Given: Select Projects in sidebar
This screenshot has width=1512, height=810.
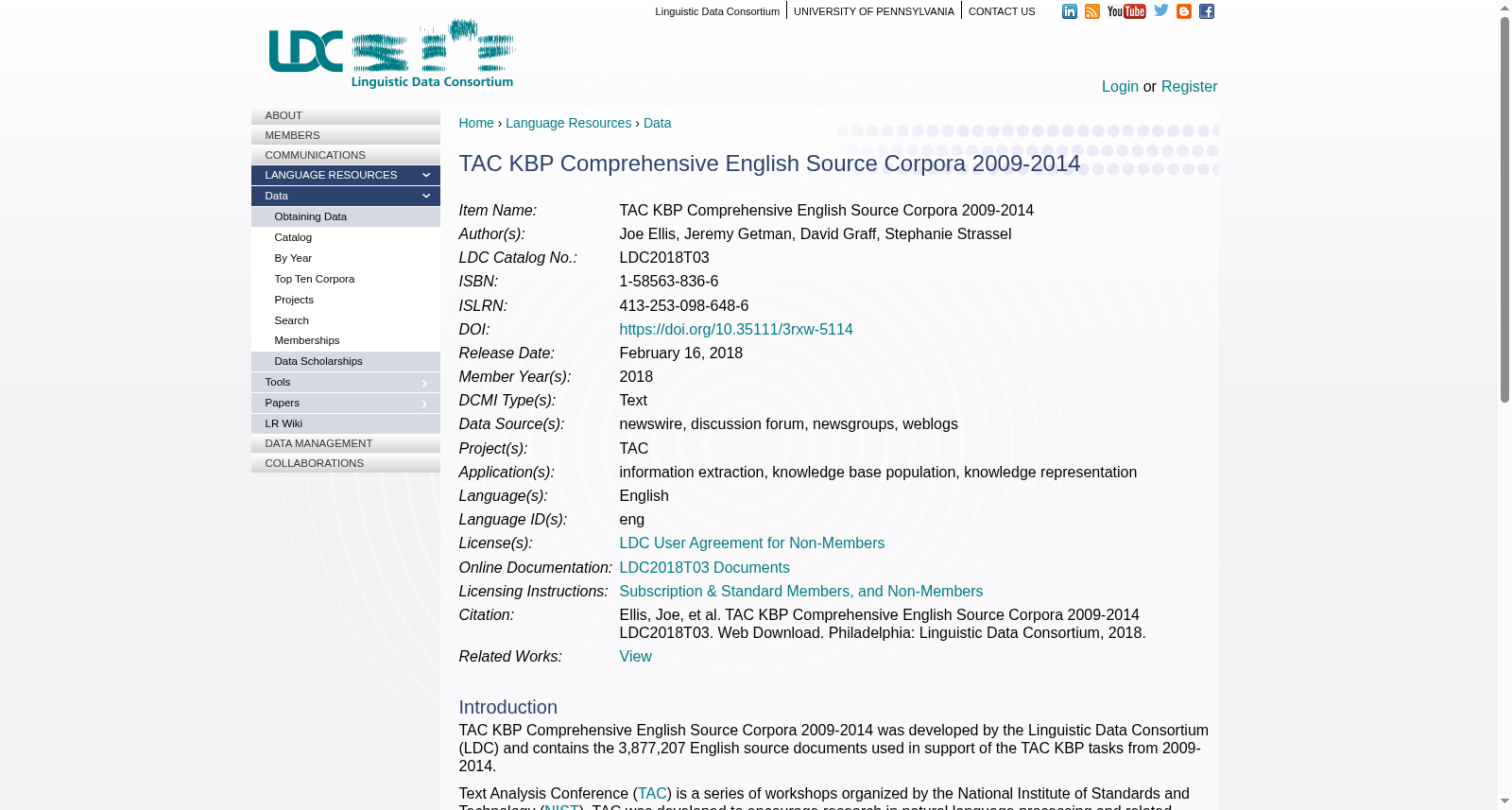Looking at the screenshot, I should click(x=346, y=300).
